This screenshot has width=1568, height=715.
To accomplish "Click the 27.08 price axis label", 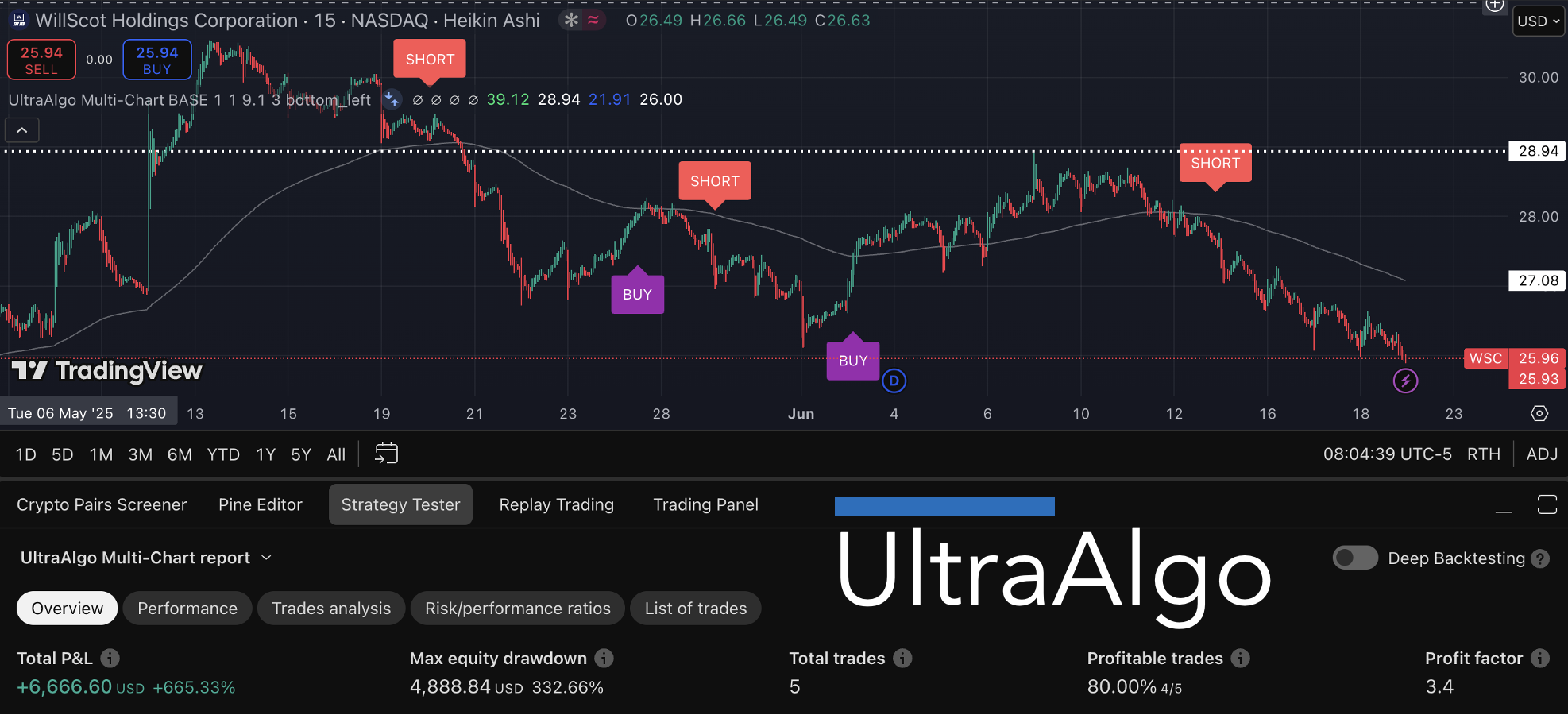I will click(1538, 280).
